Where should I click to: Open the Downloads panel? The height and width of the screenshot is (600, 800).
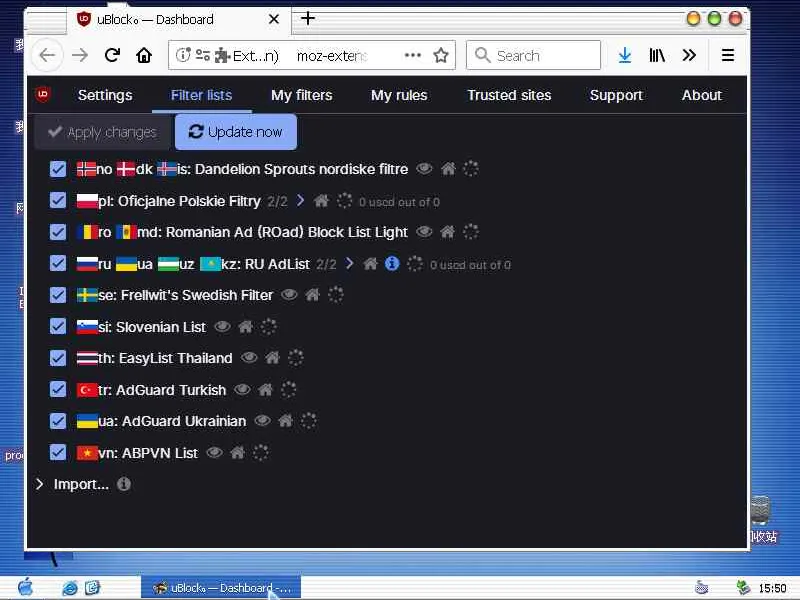click(x=624, y=55)
